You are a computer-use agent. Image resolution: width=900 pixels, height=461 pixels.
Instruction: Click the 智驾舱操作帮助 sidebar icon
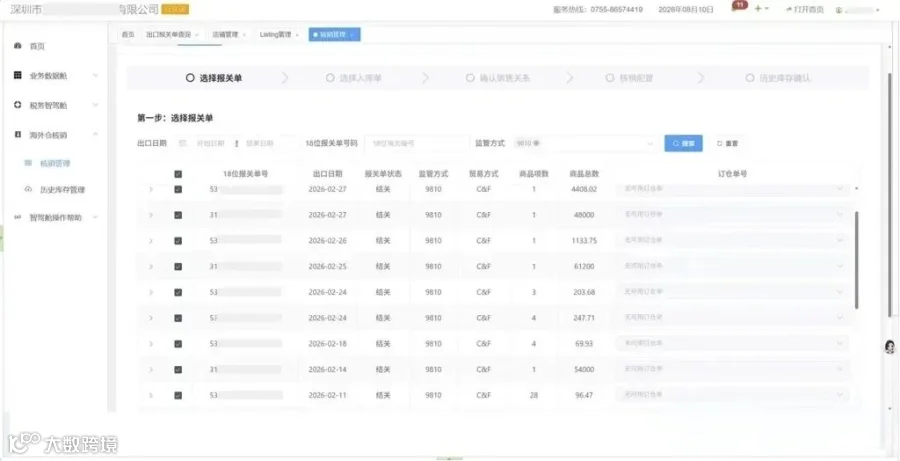(17, 218)
